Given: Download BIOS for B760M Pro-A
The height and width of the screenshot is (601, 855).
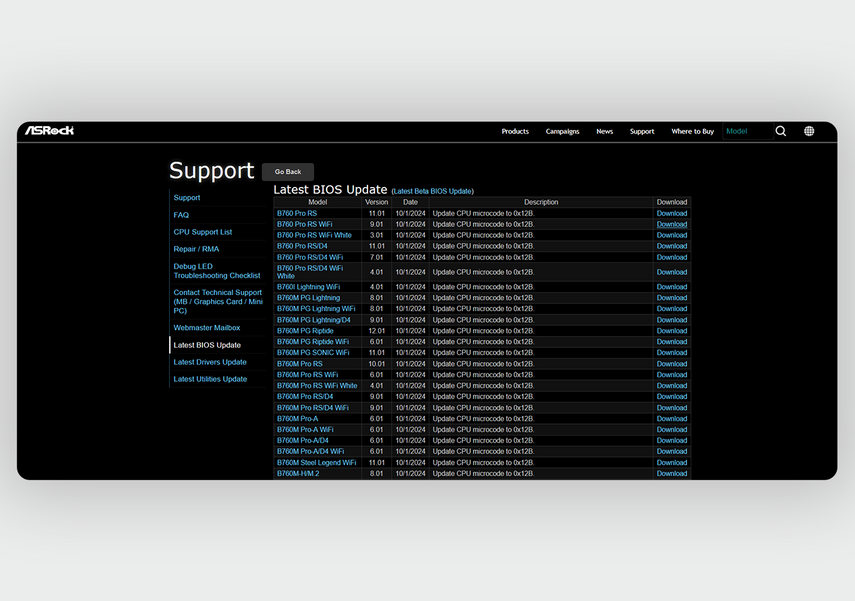Looking at the screenshot, I should (x=672, y=419).
